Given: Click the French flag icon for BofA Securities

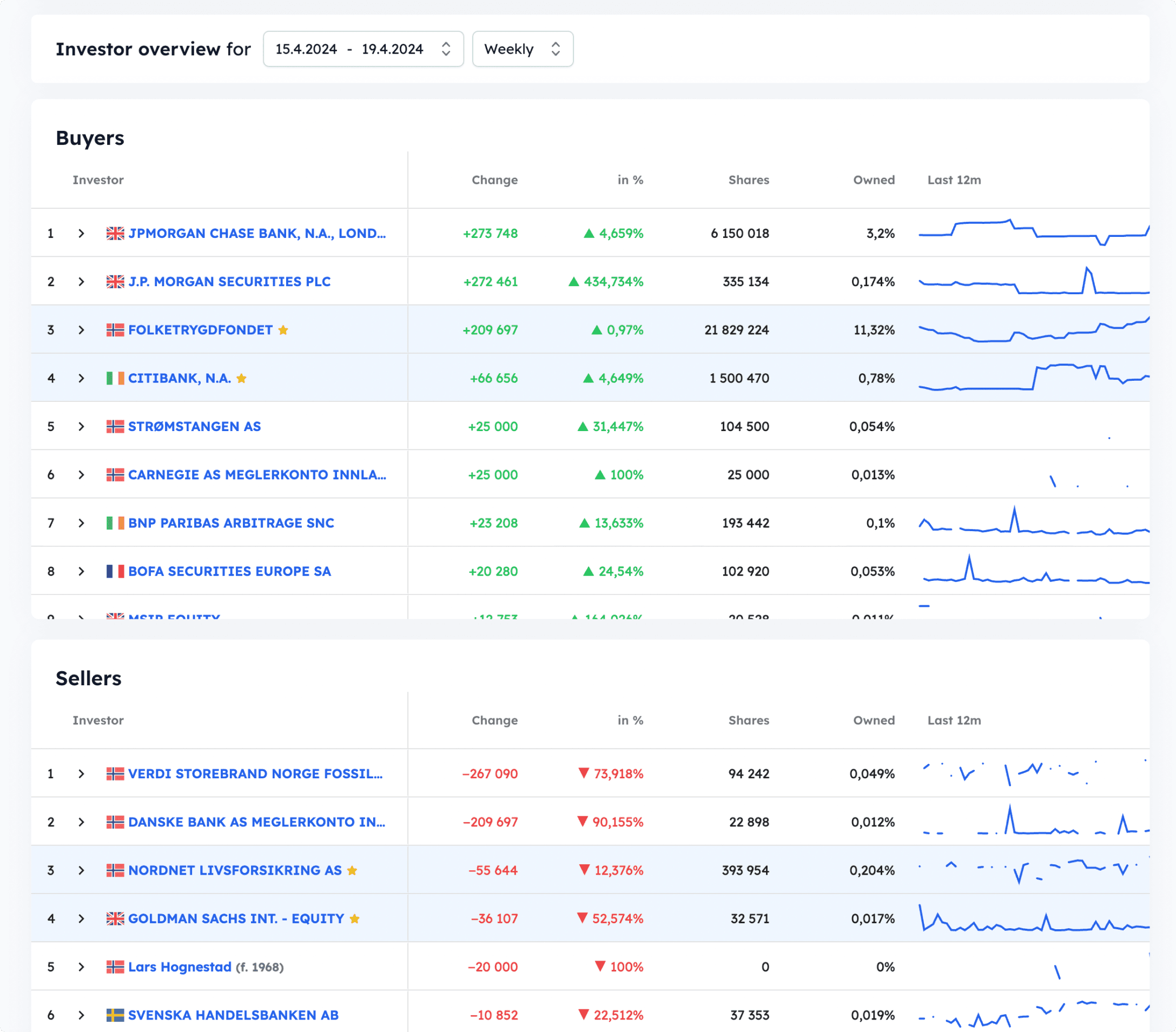Looking at the screenshot, I should coord(115,572).
